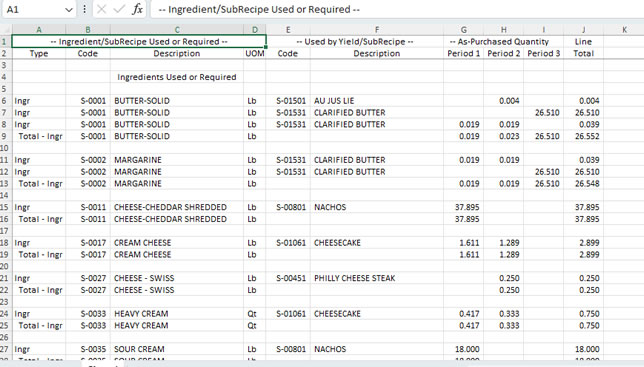The height and width of the screenshot is (367, 644).
Task: Click the 'Ingredients Used or Required' cell
Action: click(177, 77)
